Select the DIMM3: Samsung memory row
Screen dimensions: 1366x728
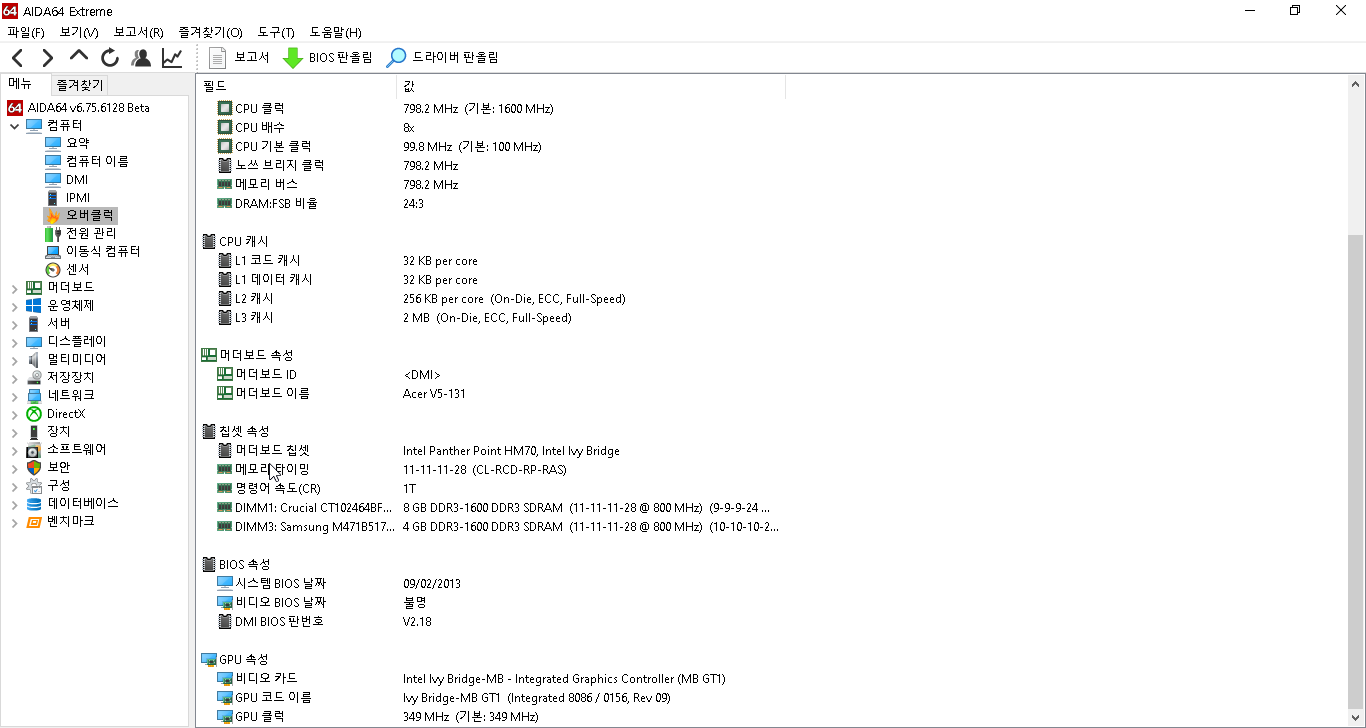(499, 526)
